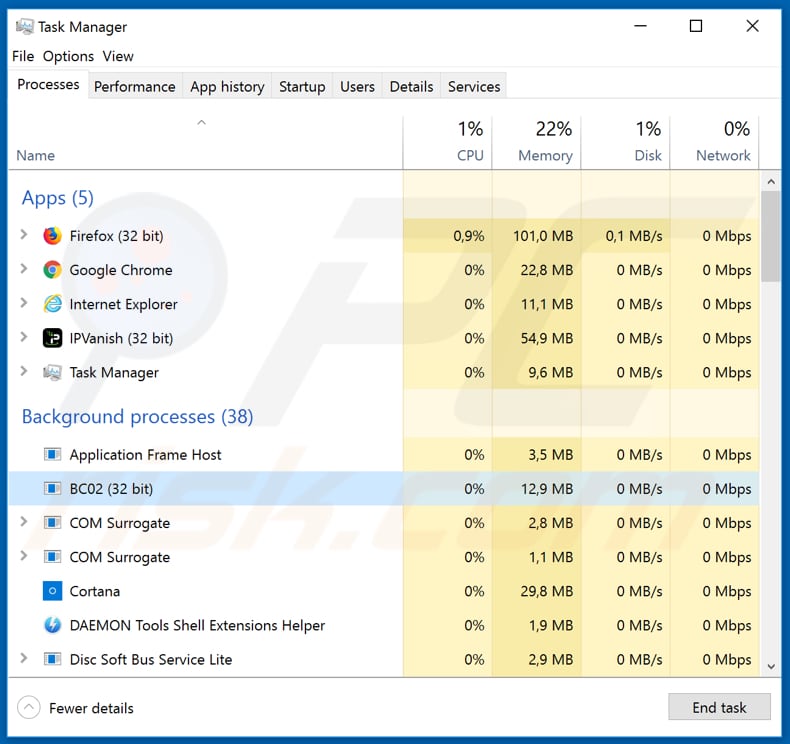Expand the Internet Explorer process group
The image size is (790, 744).
coord(24,303)
